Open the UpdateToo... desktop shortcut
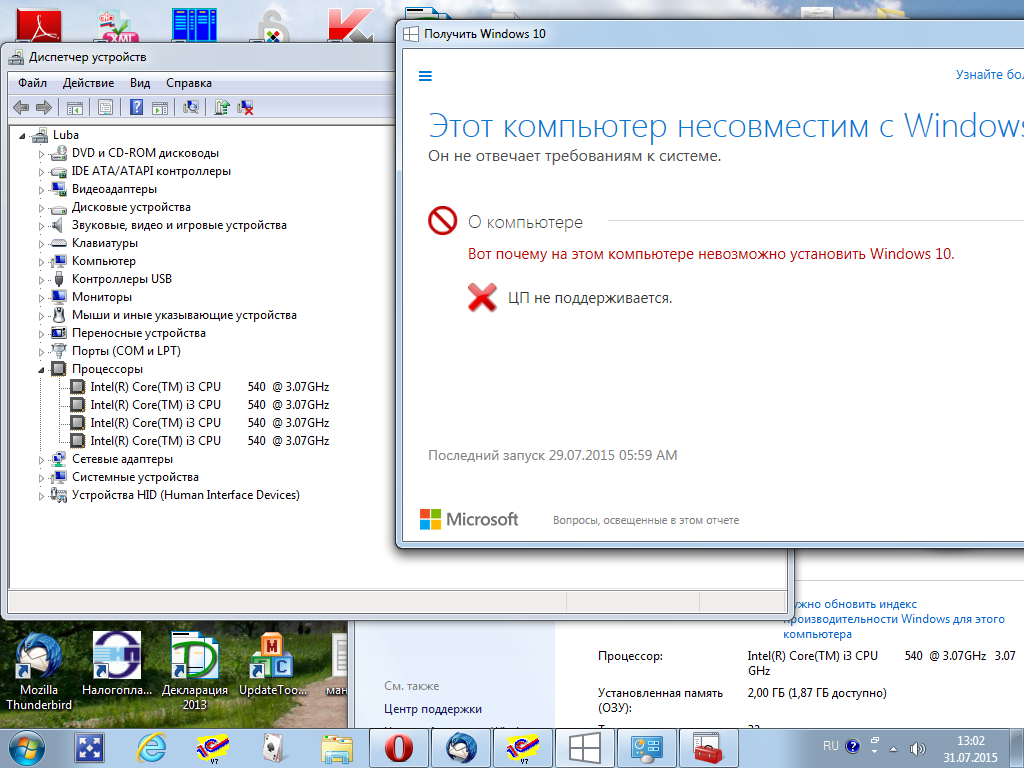This screenshot has height=768, width=1024. click(272, 664)
